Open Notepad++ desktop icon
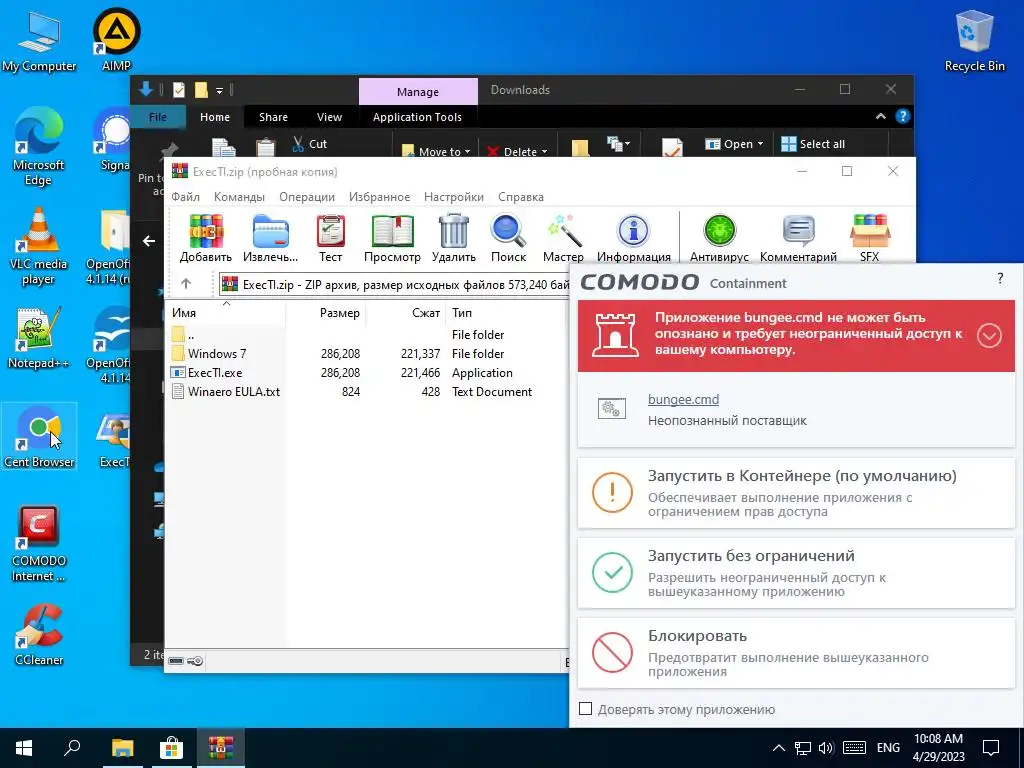The width and height of the screenshot is (1024, 768). coord(39,338)
